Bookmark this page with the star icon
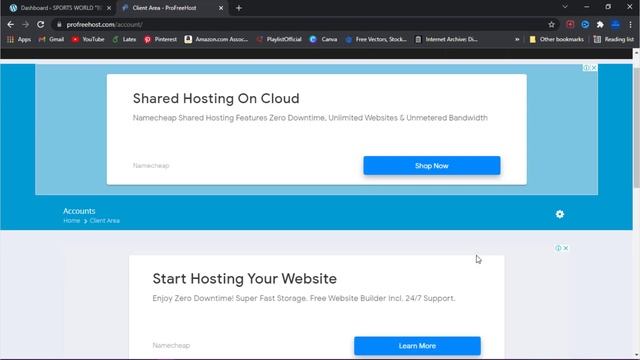This screenshot has height=360, width=640. coord(551,24)
